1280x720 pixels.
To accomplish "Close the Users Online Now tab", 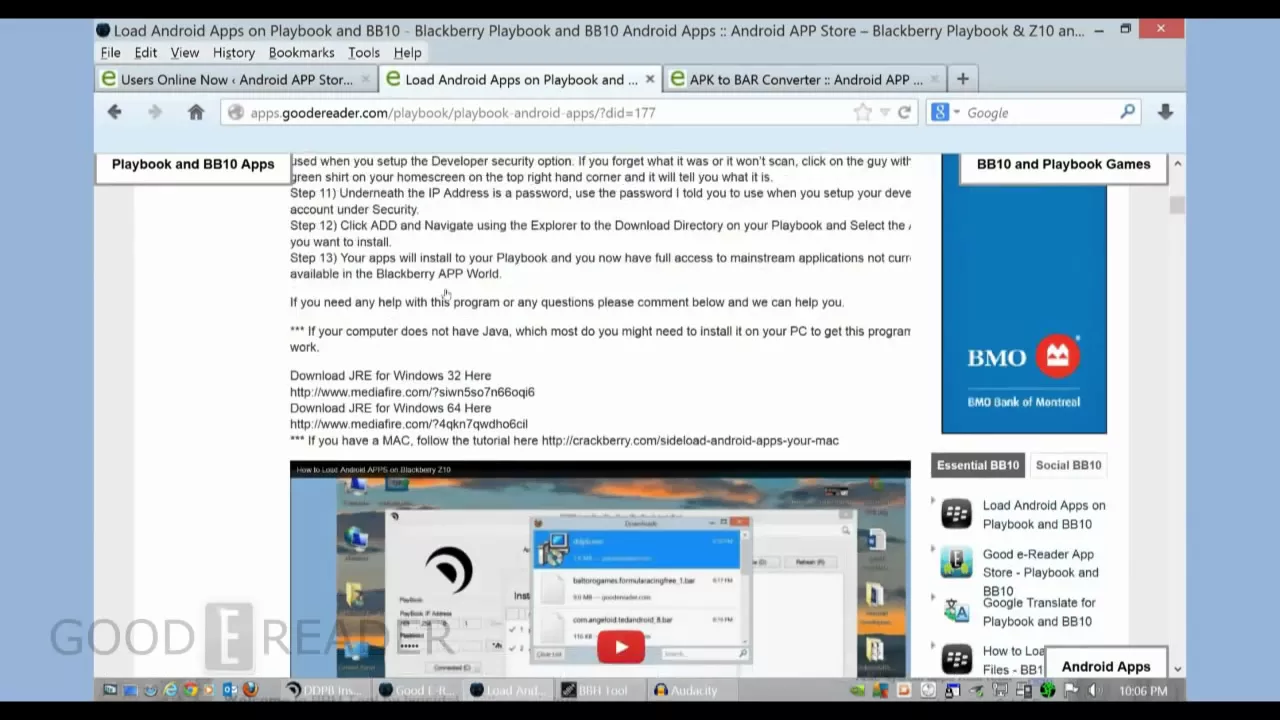I will click(366, 79).
